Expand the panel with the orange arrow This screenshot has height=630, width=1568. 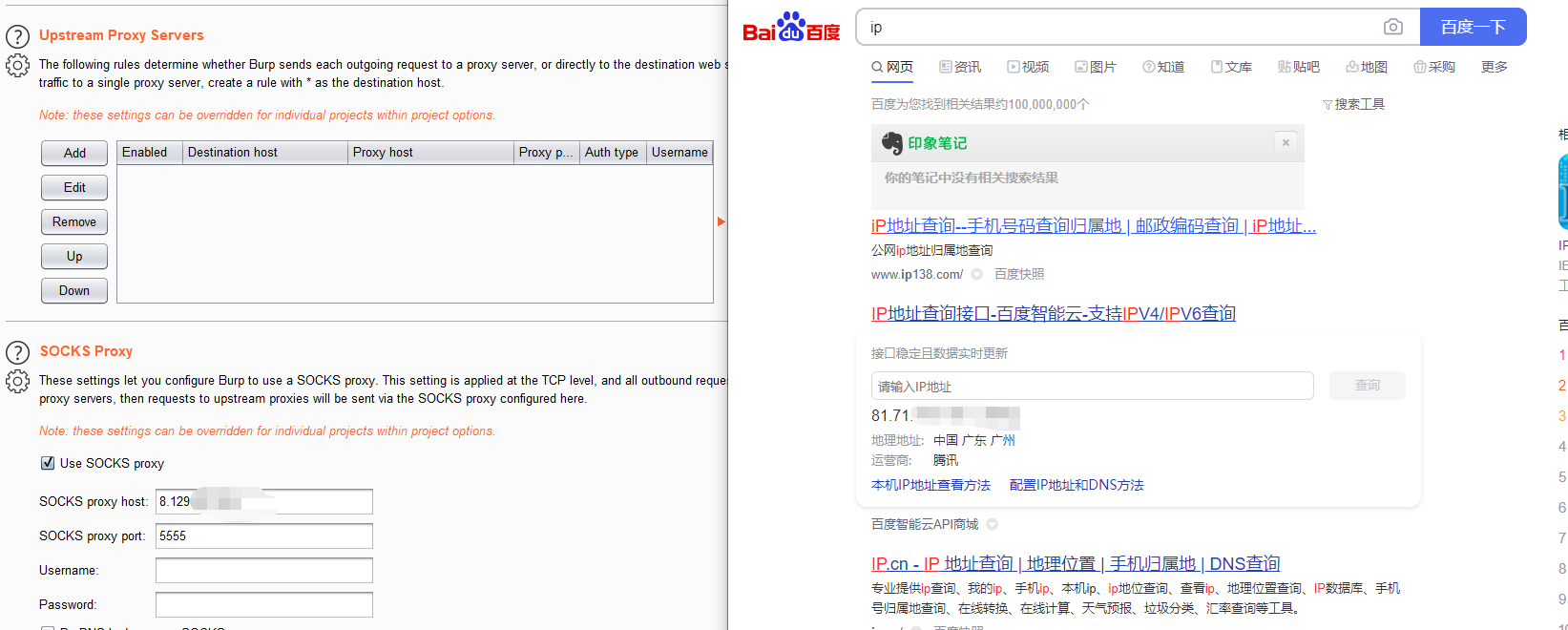721,221
